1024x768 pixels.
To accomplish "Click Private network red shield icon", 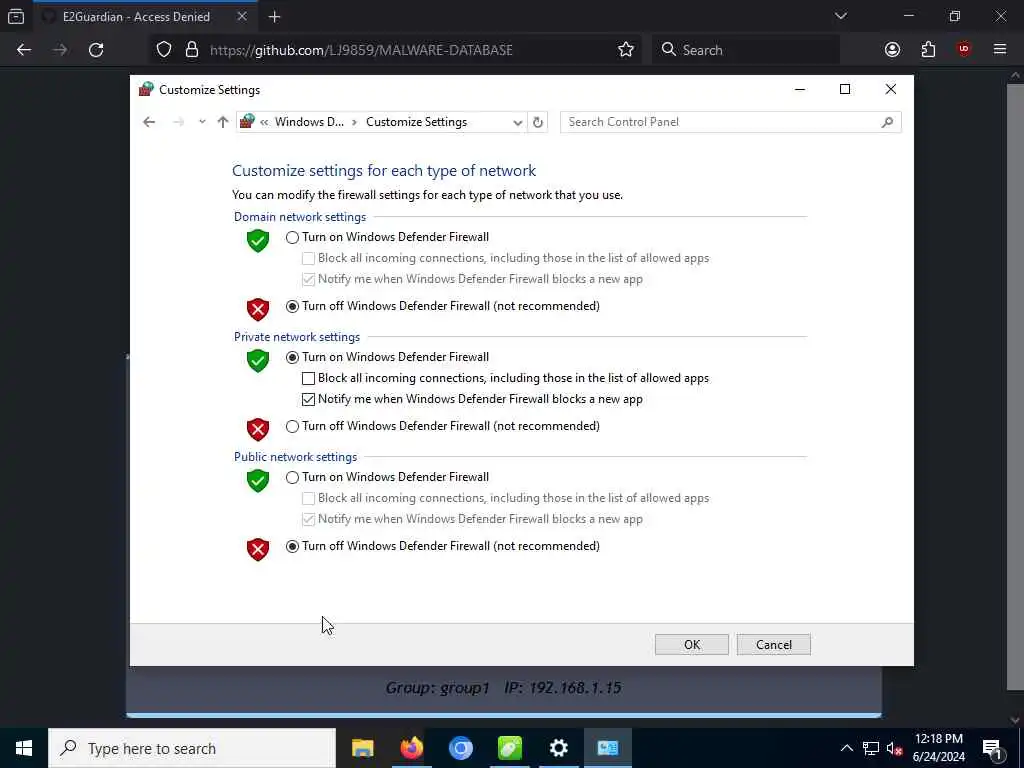I will coord(258,429).
